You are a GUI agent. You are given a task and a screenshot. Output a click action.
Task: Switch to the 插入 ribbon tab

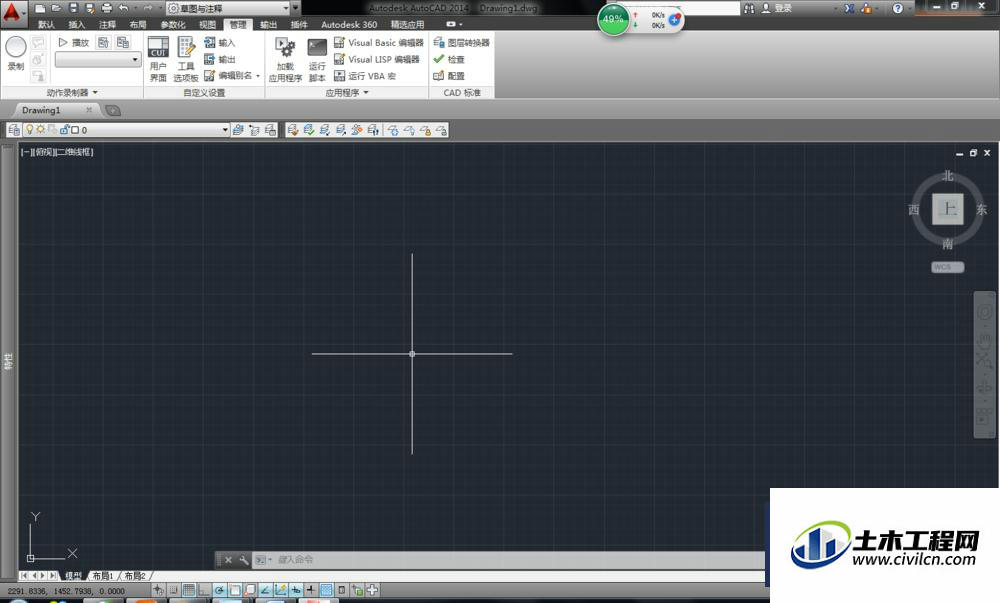(77, 25)
